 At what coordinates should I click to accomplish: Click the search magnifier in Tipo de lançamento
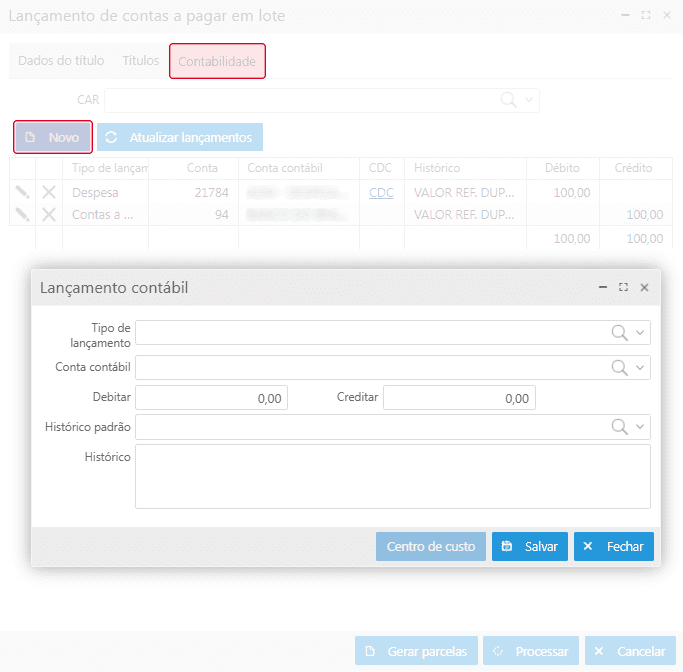tap(620, 333)
